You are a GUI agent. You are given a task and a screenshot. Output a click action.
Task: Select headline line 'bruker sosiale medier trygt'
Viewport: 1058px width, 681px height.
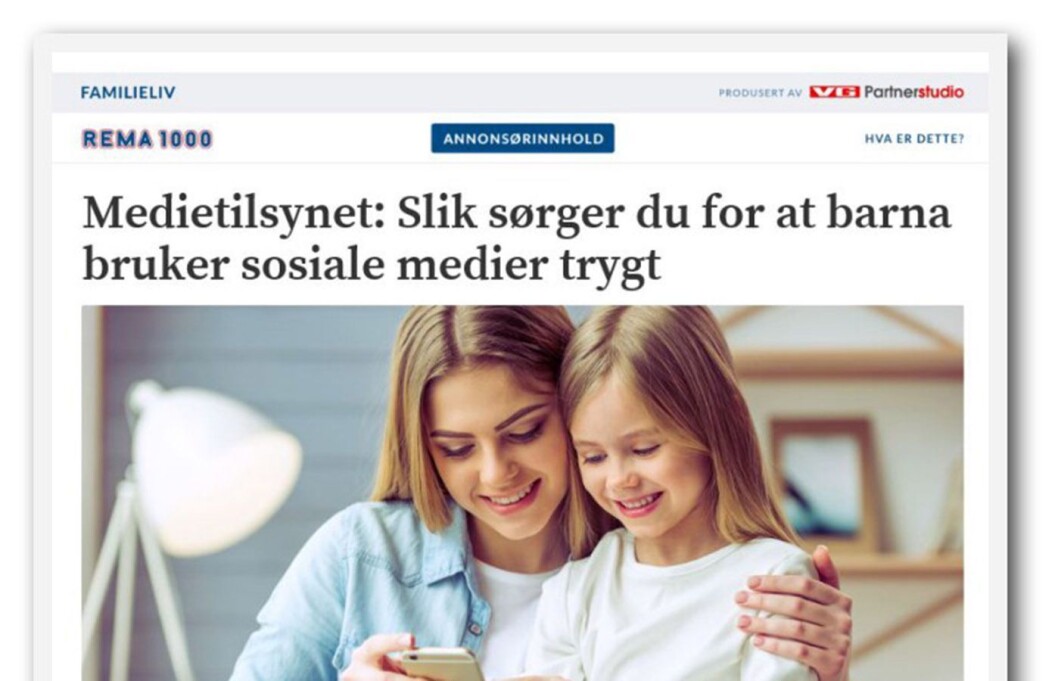(x=371, y=265)
